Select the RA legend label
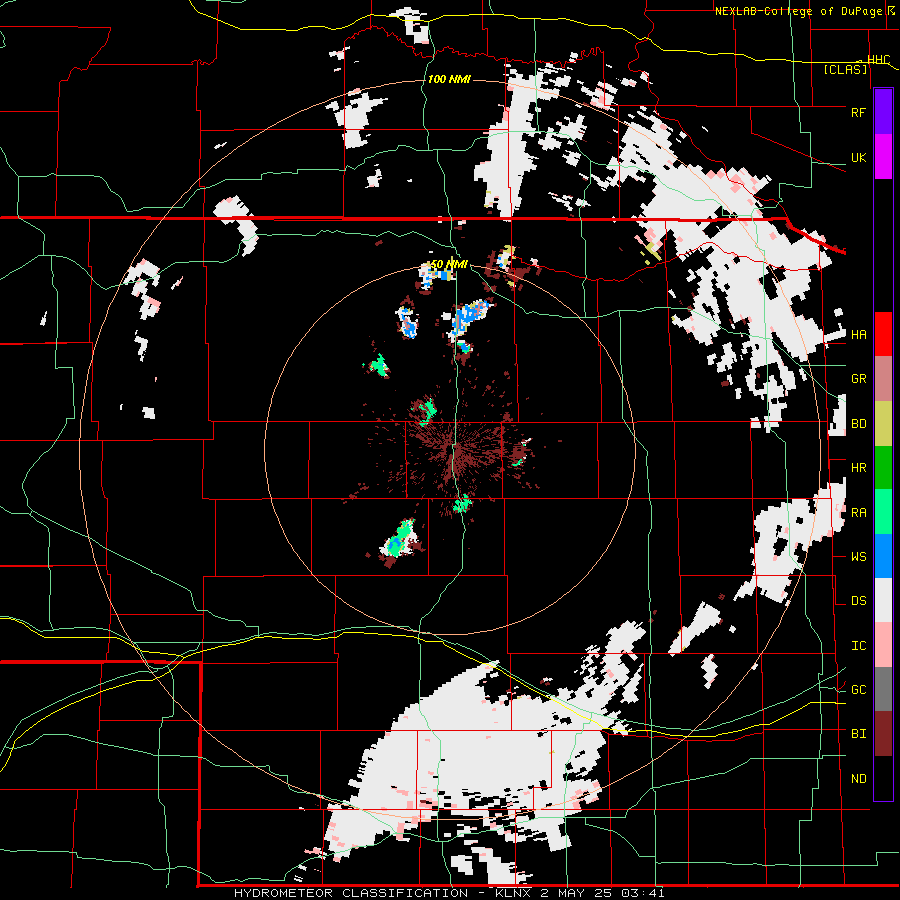 858,513
